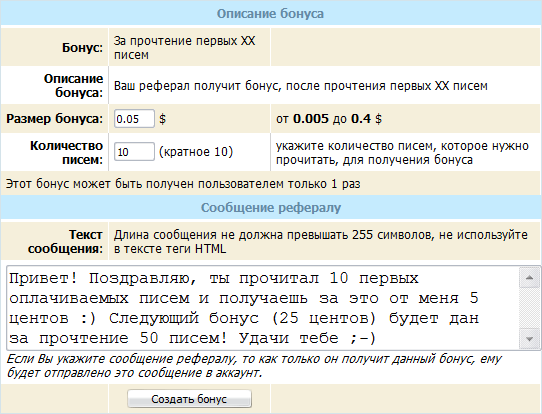Click the 'Этот бонус может быть получен' notice

[183, 184]
